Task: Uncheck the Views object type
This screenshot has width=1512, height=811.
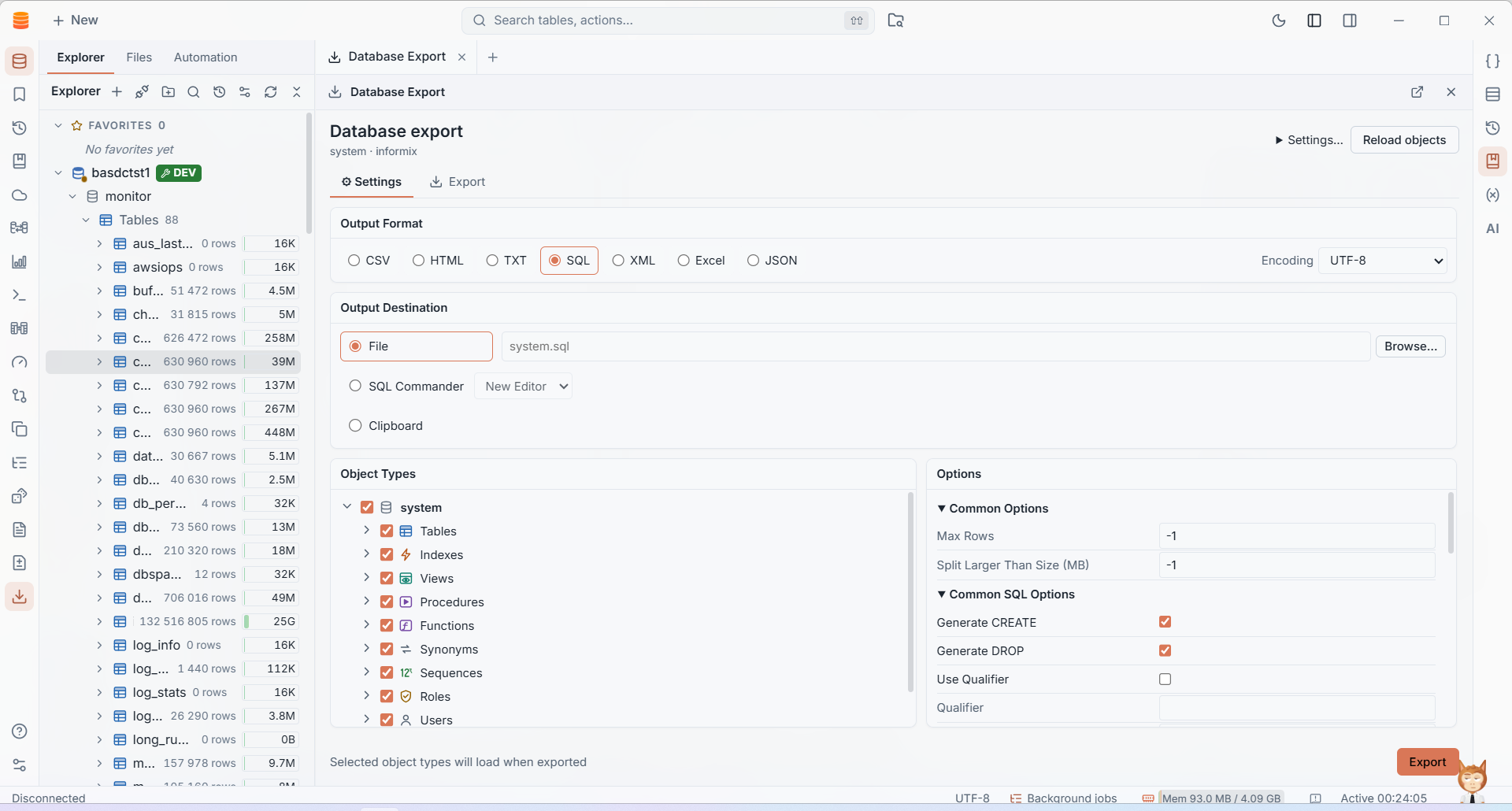Action: pyautogui.click(x=387, y=578)
